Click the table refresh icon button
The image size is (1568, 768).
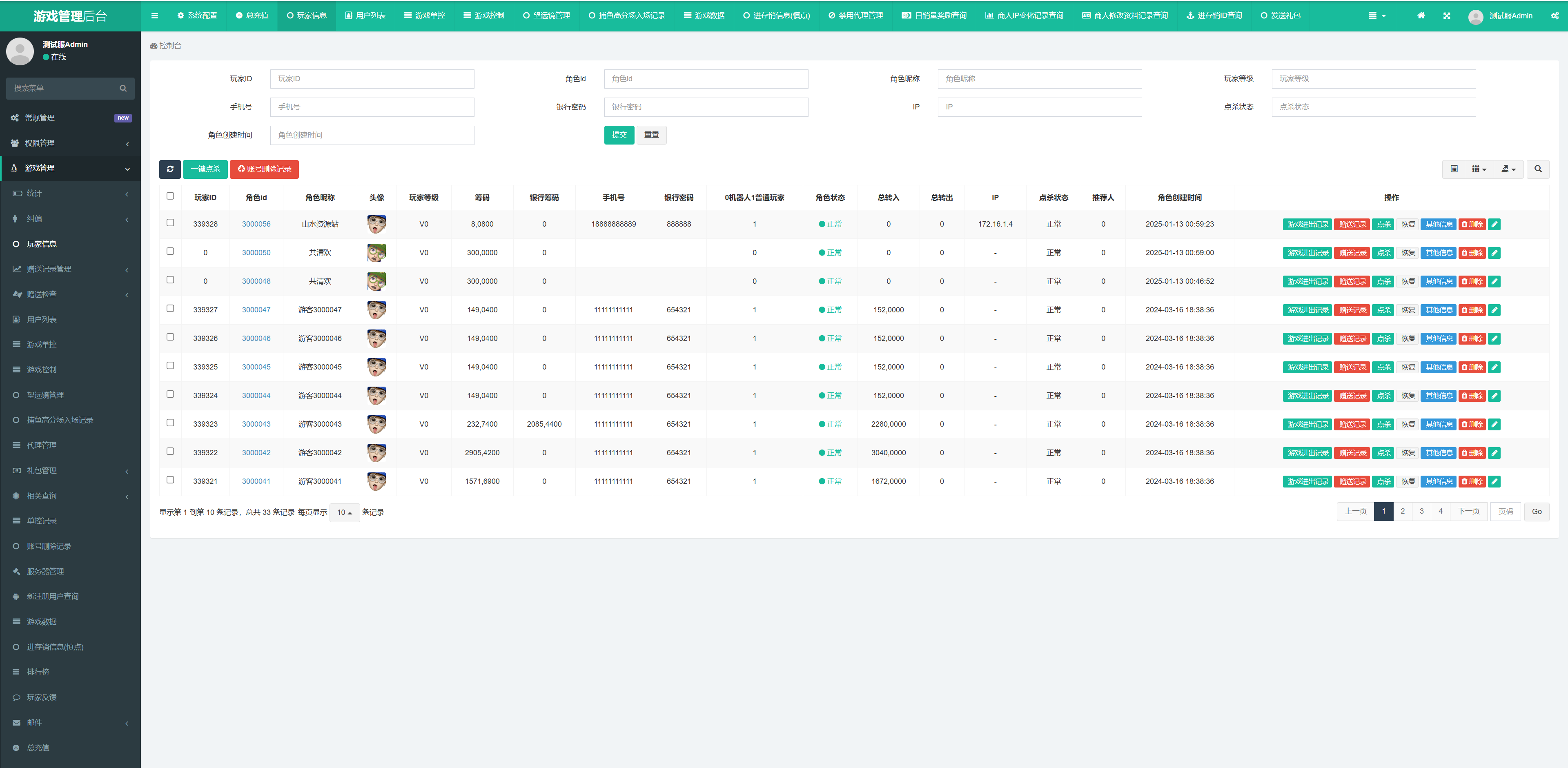[170, 169]
